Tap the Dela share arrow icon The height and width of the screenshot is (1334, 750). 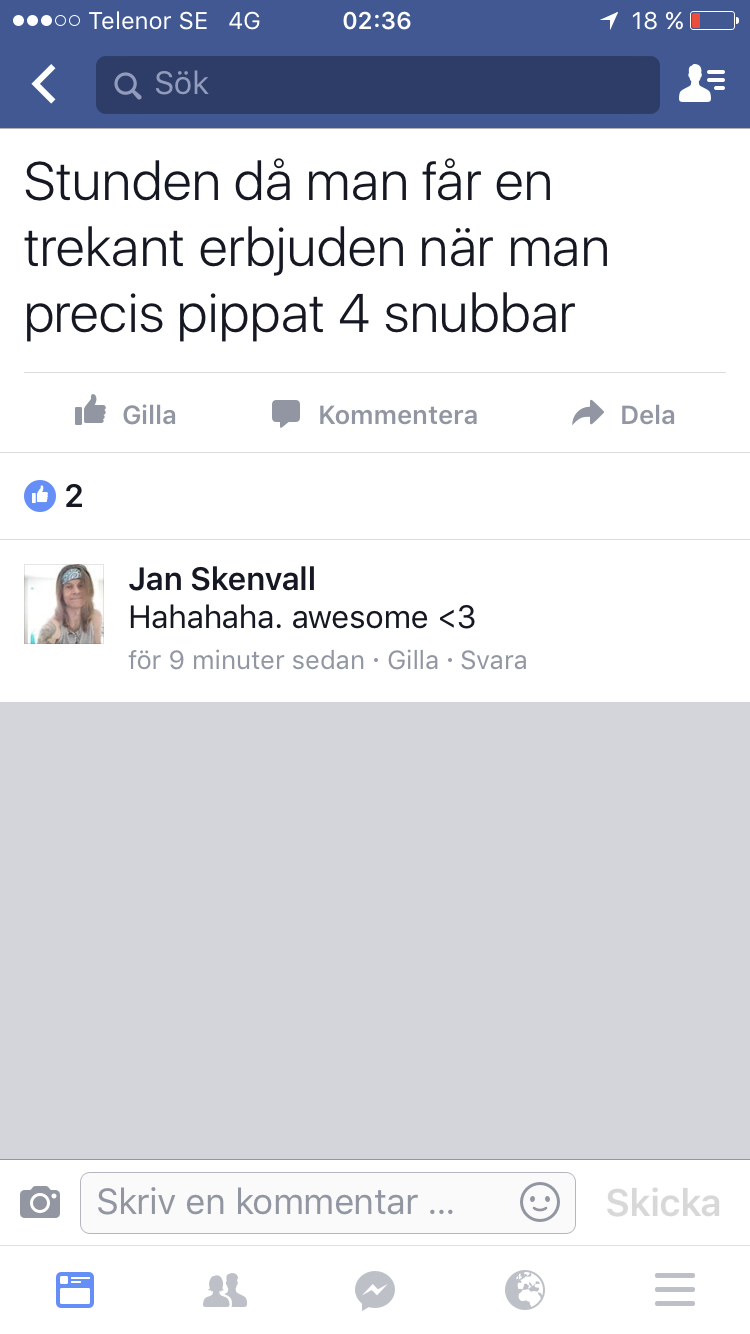(x=588, y=413)
